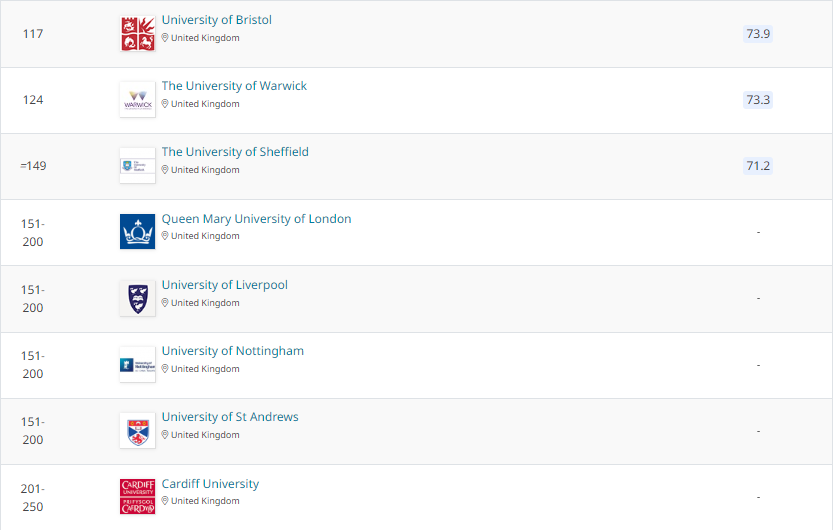Click the University of St Andrews crest
The width and height of the screenshot is (833, 530).
coord(137,431)
